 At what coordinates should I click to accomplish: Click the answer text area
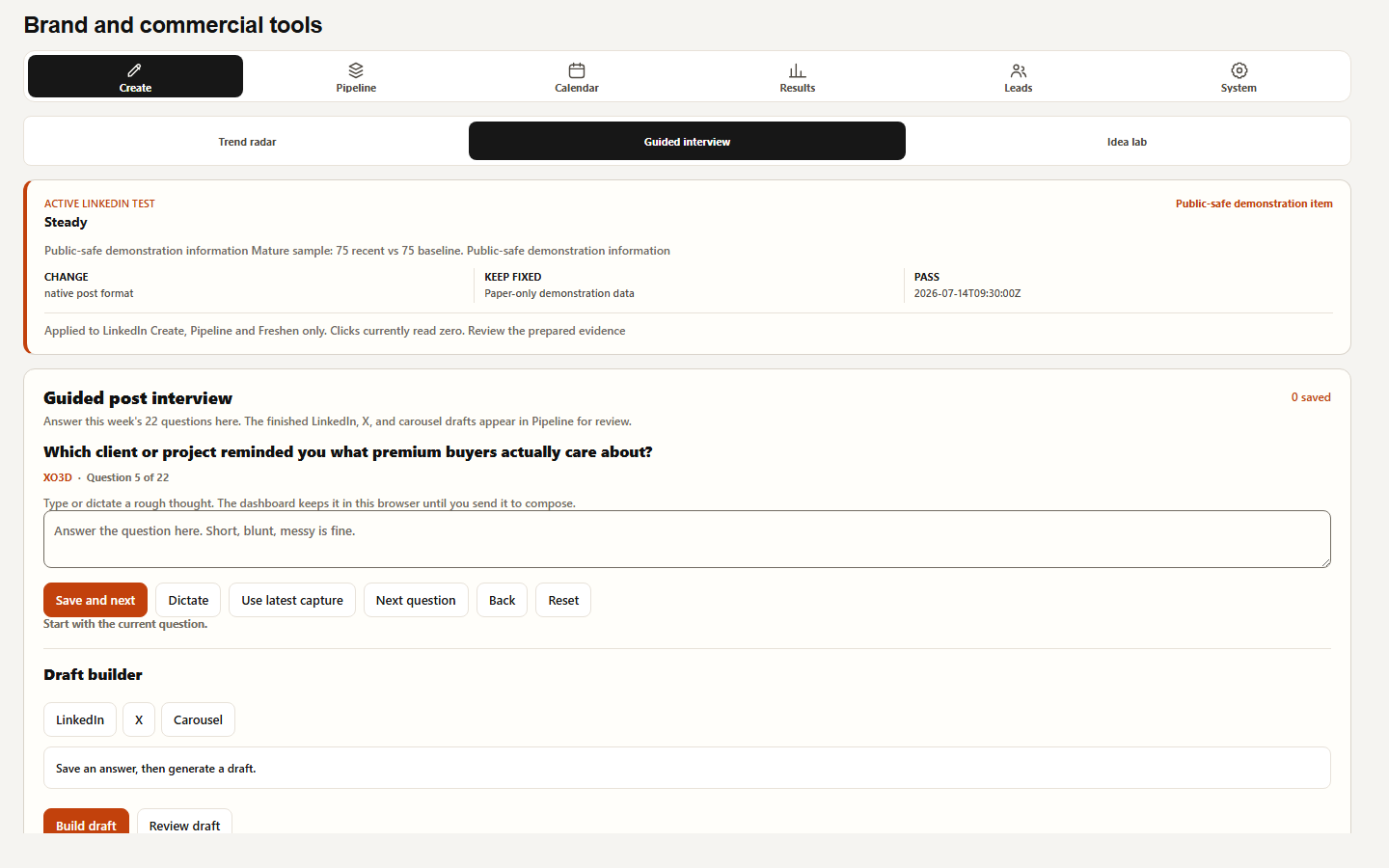pos(687,539)
